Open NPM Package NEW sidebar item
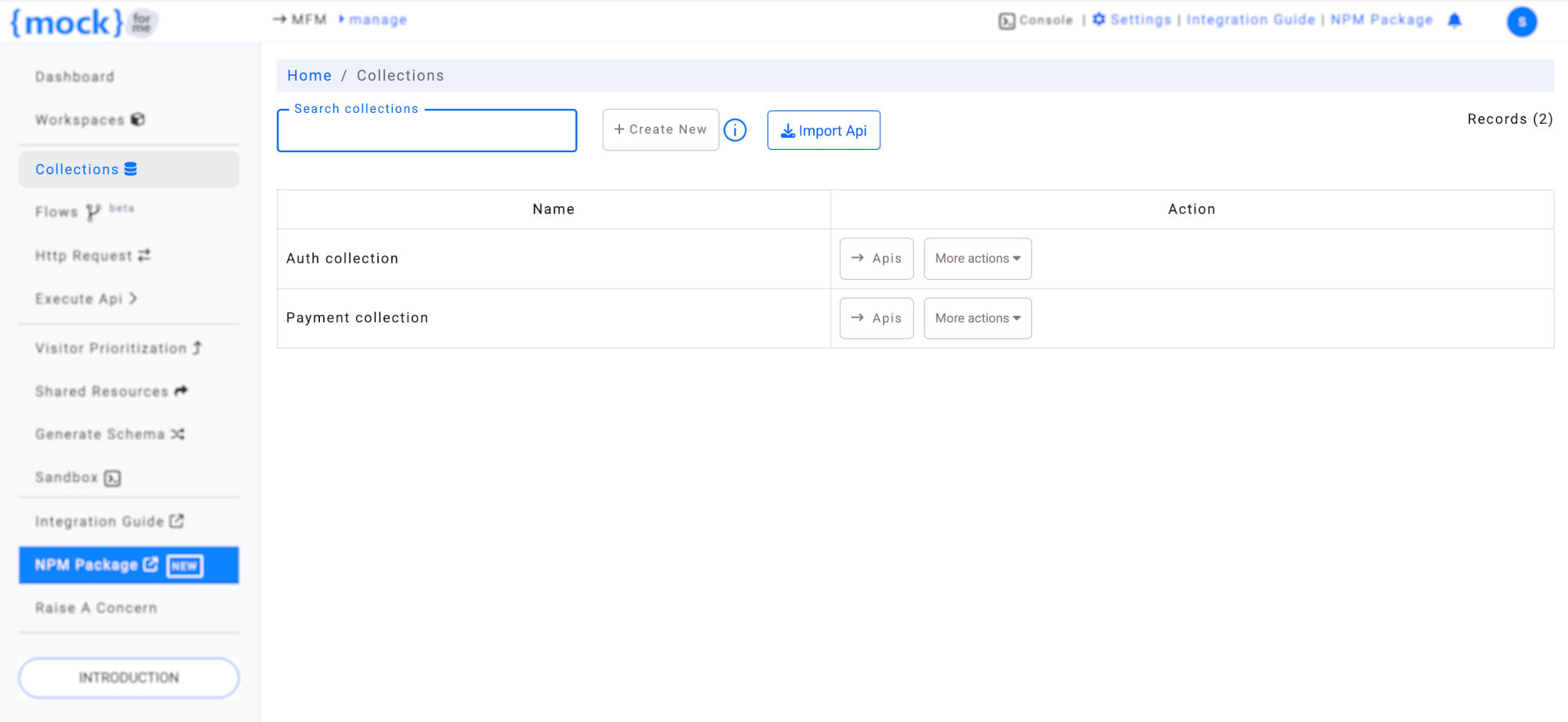 (129, 565)
